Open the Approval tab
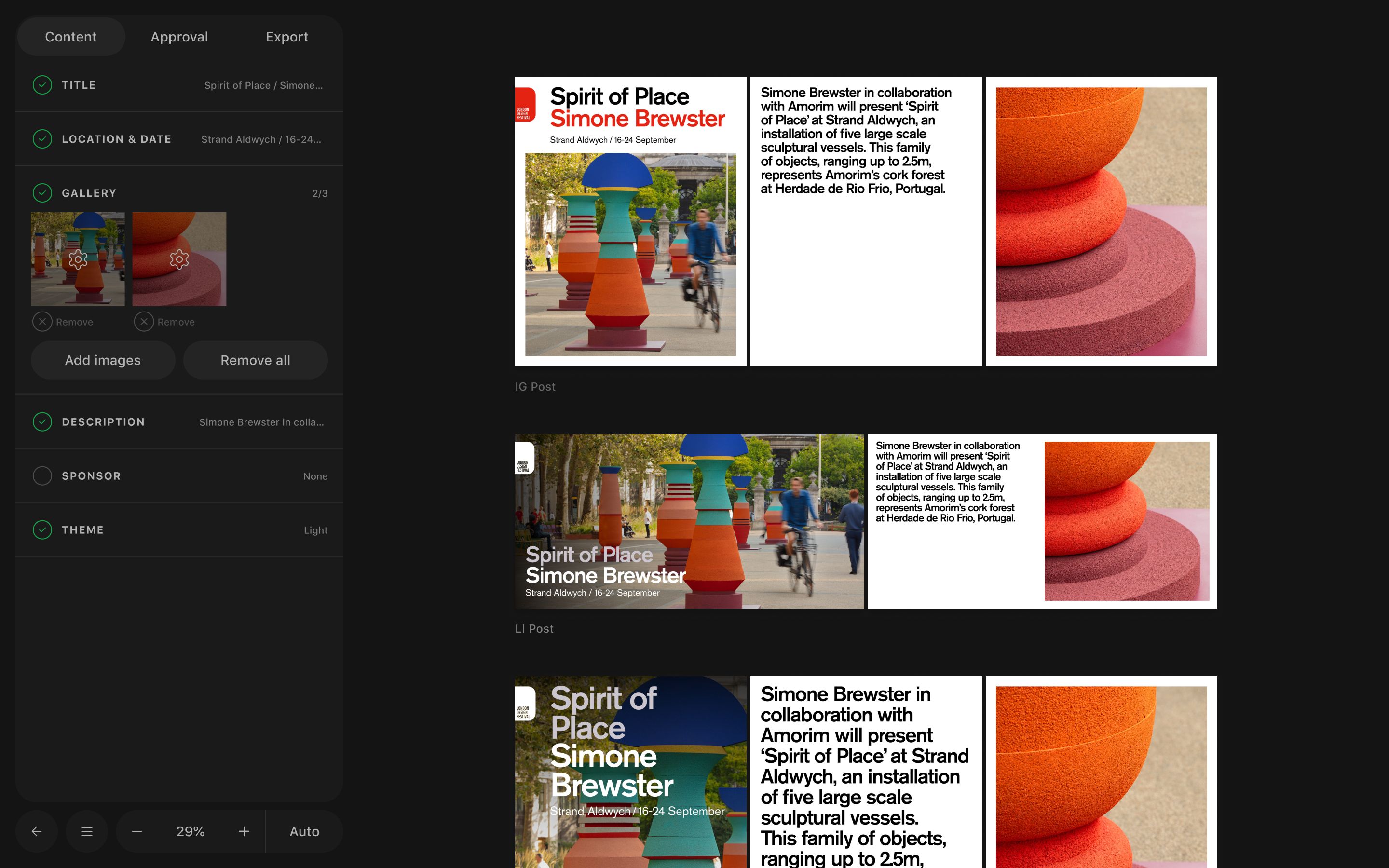This screenshot has height=868, width=1389. [x=179, y=37]
